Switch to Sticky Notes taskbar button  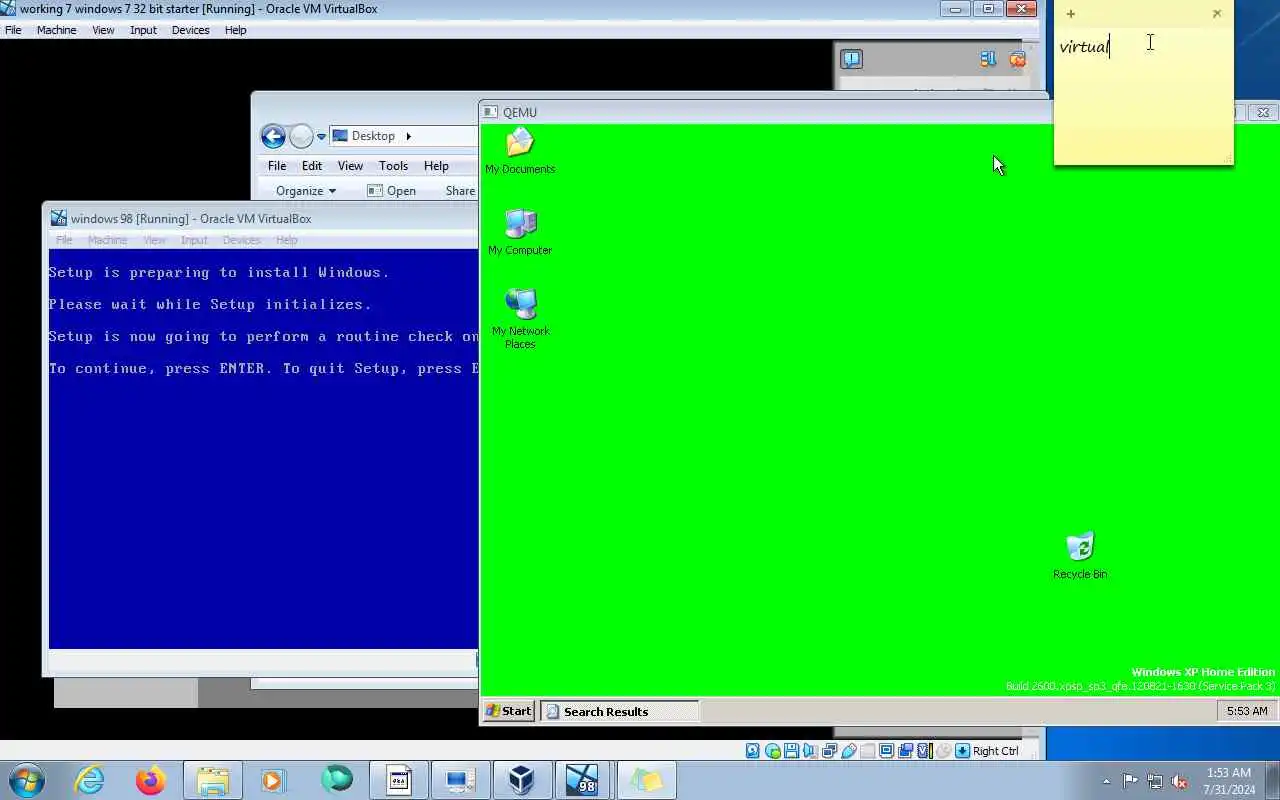coord(645,780)
